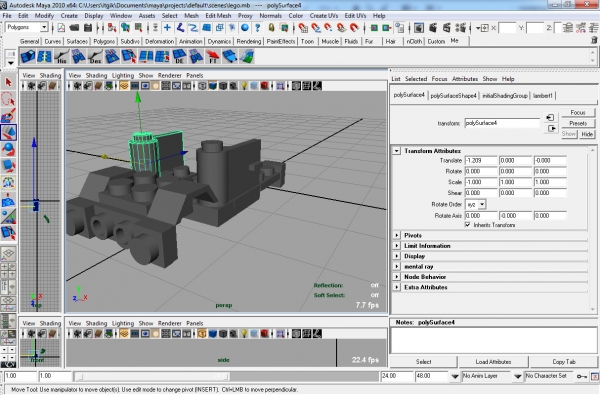Select the Select (arrow) tool in the toolbox

tap(8, 82)
